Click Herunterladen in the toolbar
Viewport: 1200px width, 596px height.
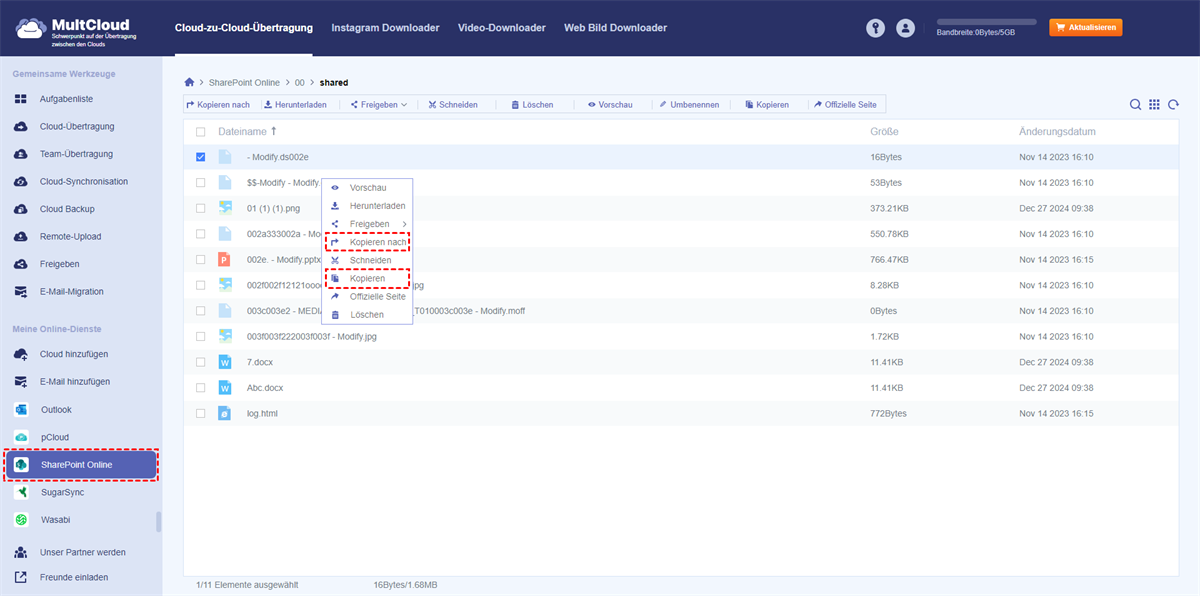(x=295, y=105)
